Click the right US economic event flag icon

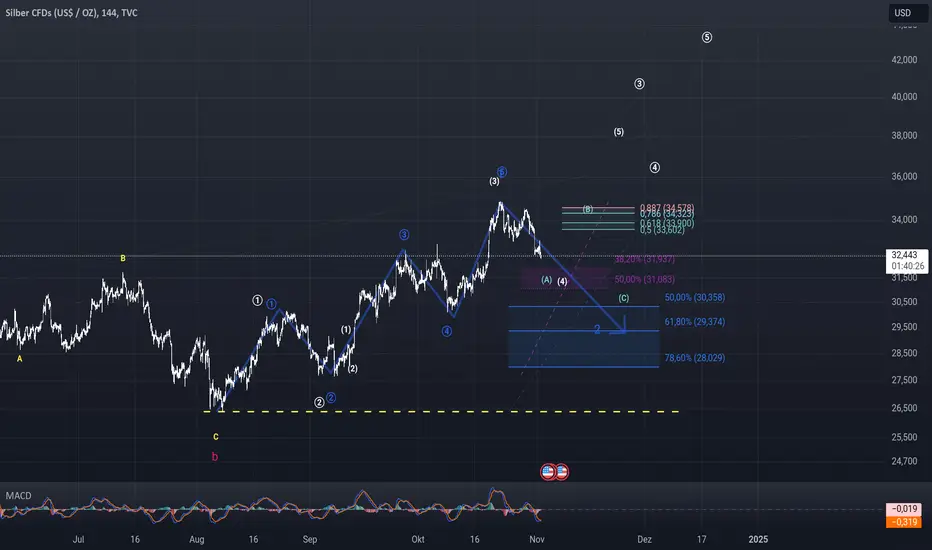[562, 472]
